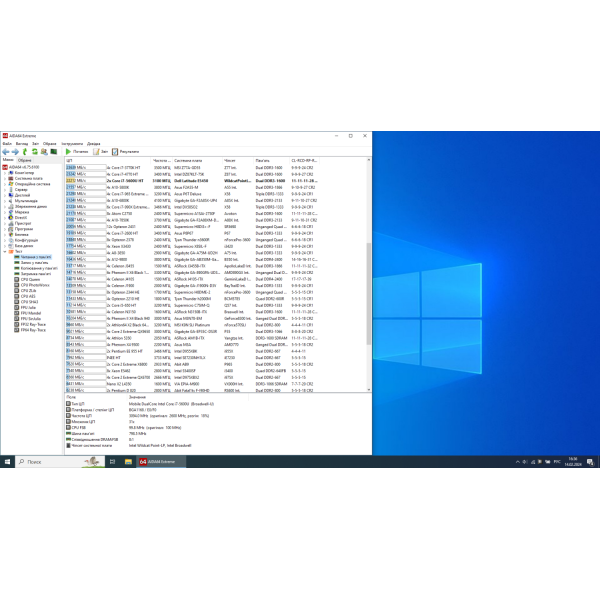Show hidden tray icons chevron
This screenshot has height=600, width=600.
518,462
